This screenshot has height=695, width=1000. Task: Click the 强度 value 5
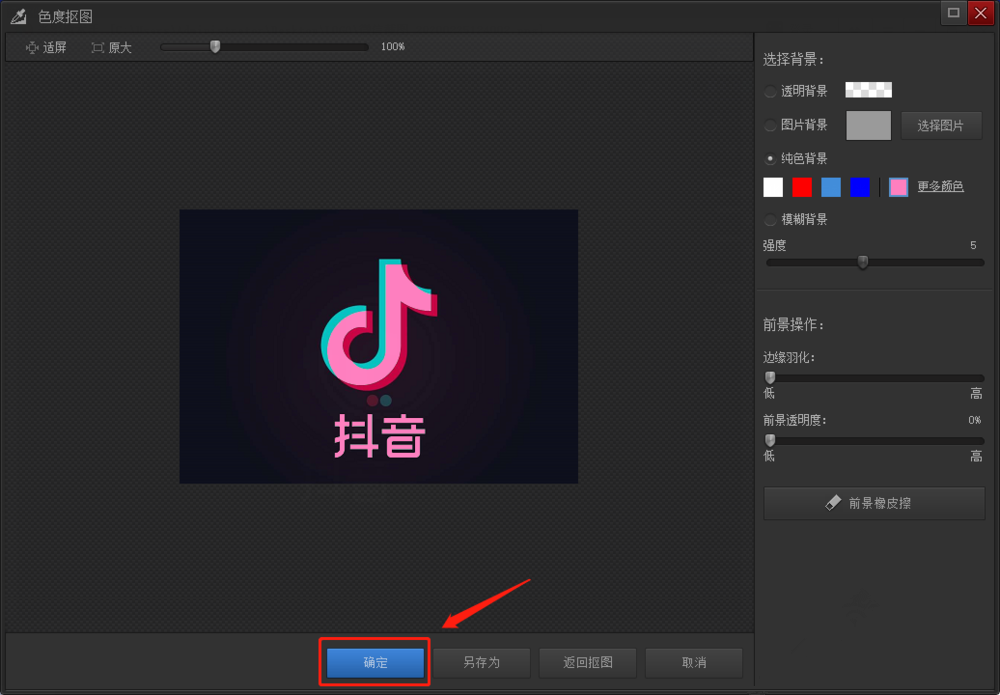coord(973,245)
